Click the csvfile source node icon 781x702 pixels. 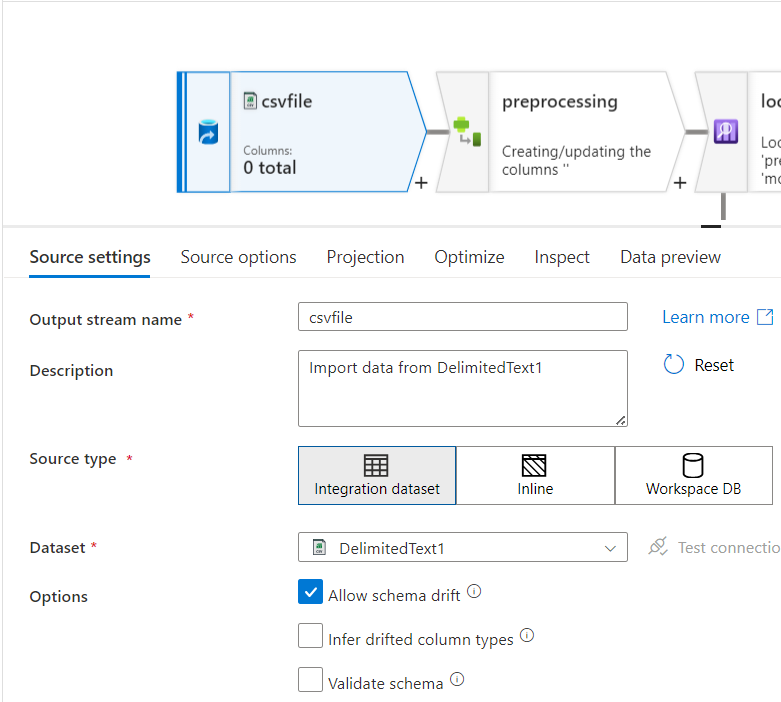pos(208,132)
